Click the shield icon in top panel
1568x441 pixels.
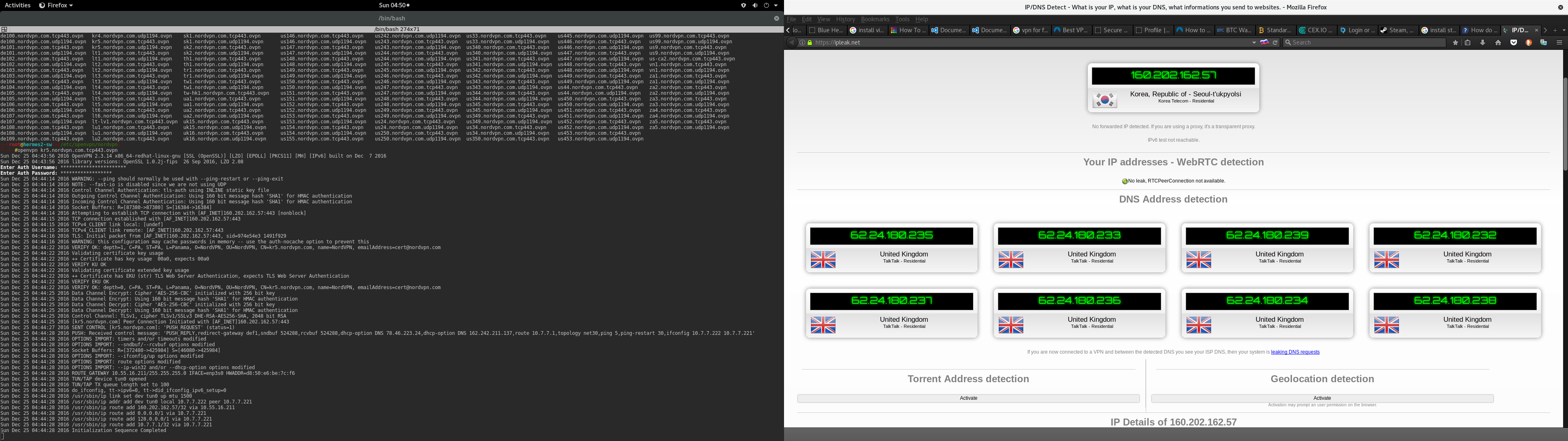point(744,5)
